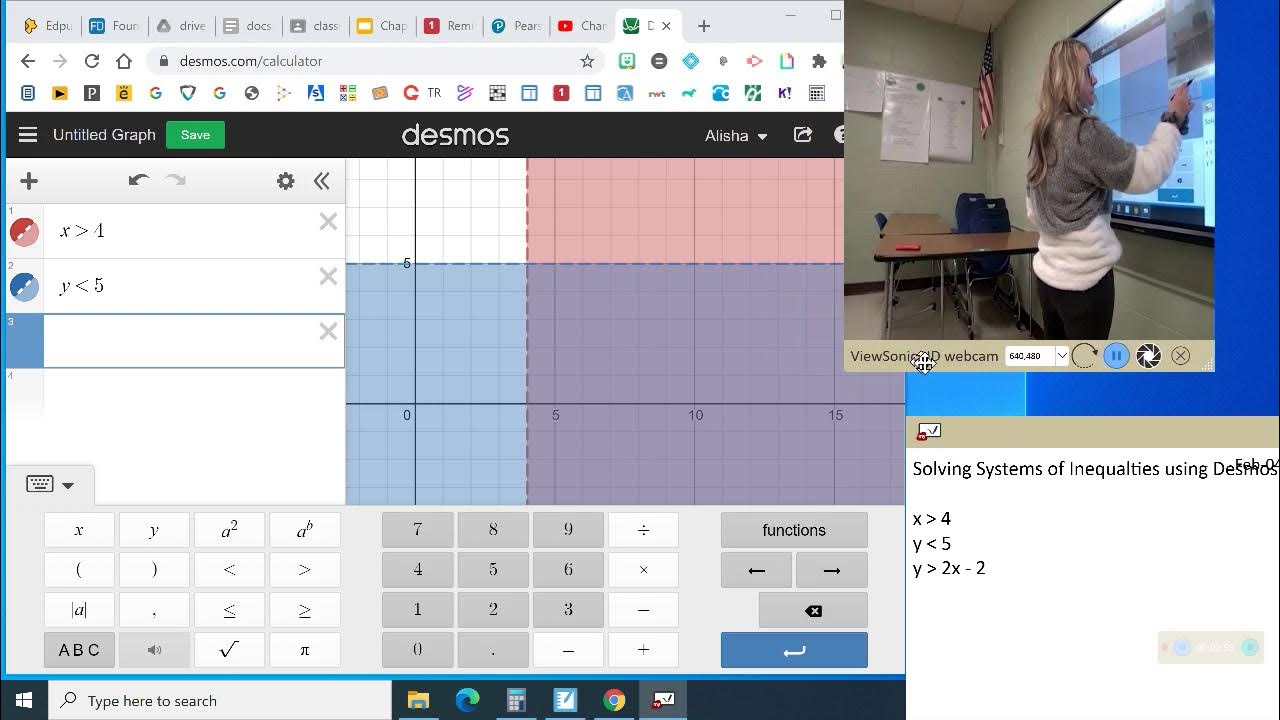Click the blue keypad enter key
The image size is (1280, 720).
[794, 650]
